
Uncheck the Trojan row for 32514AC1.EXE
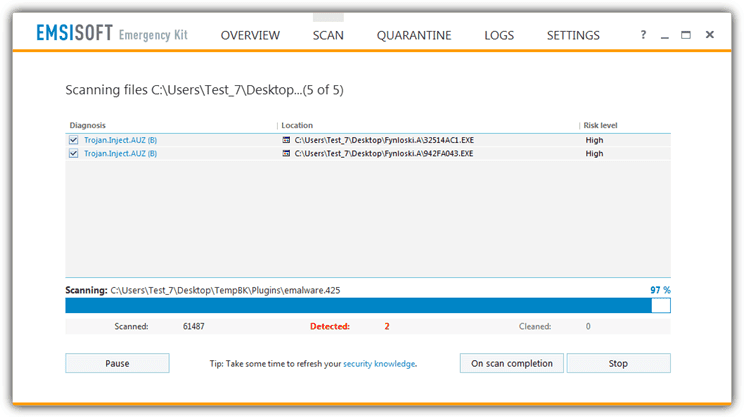click(x=74, y=140)
